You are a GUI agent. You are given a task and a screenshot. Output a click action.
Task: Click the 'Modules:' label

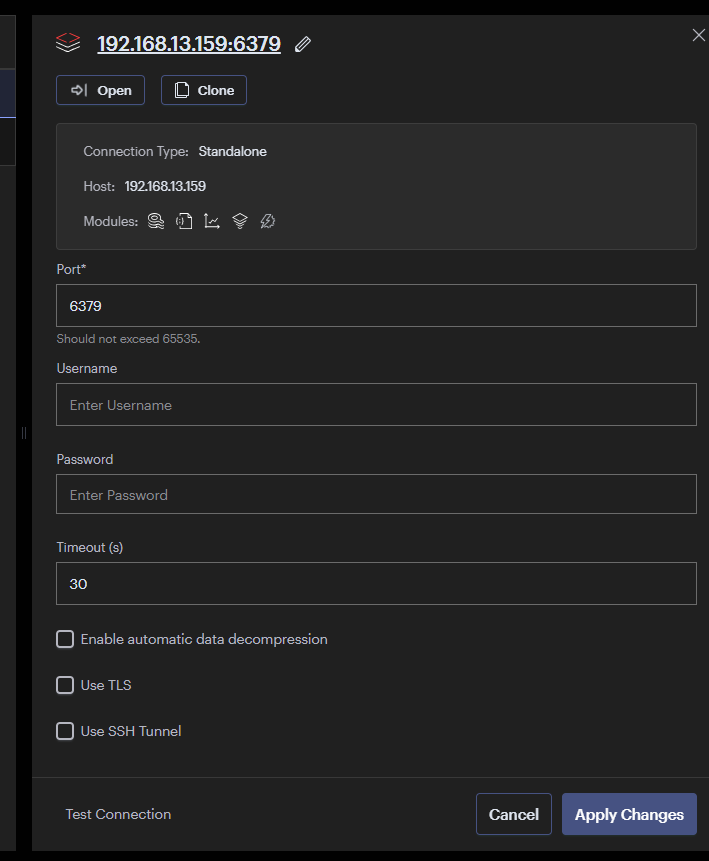(x=110, y=221)
